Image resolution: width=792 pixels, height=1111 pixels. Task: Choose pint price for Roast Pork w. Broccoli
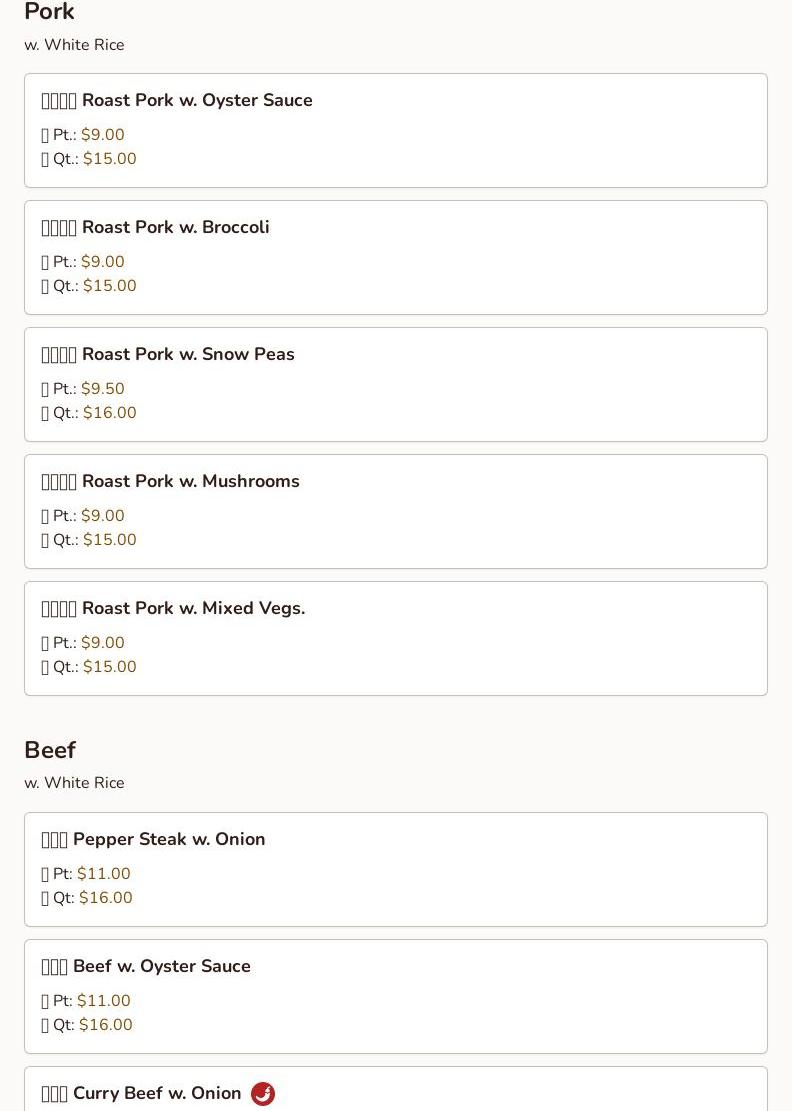tap(103, 262)
